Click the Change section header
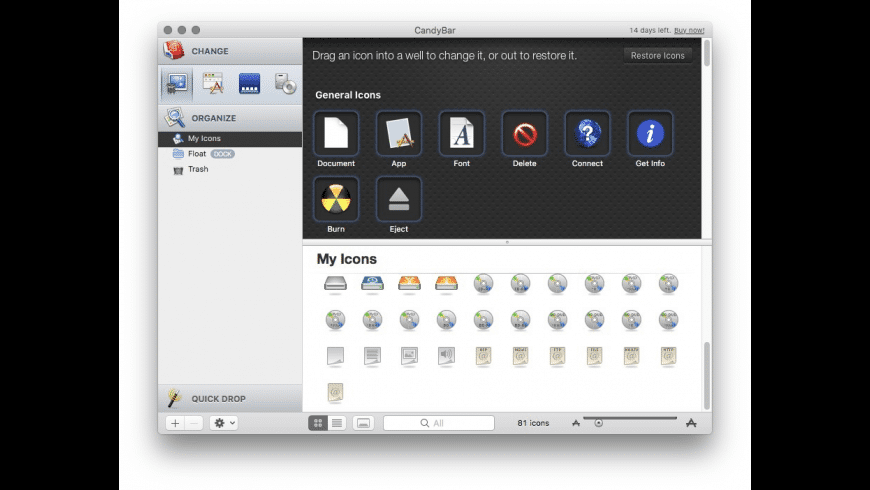This screenshot has width=870, height=490. click(230, 51)
